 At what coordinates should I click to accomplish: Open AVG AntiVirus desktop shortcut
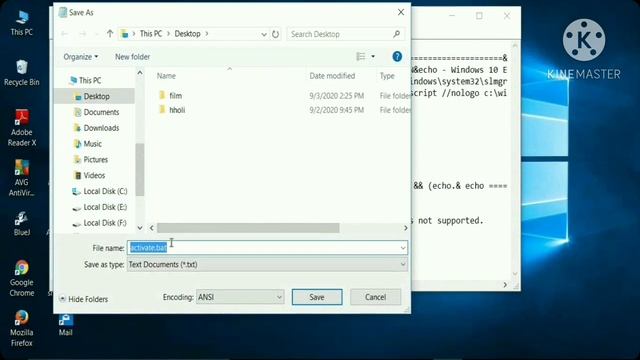(x=22, y=178)
